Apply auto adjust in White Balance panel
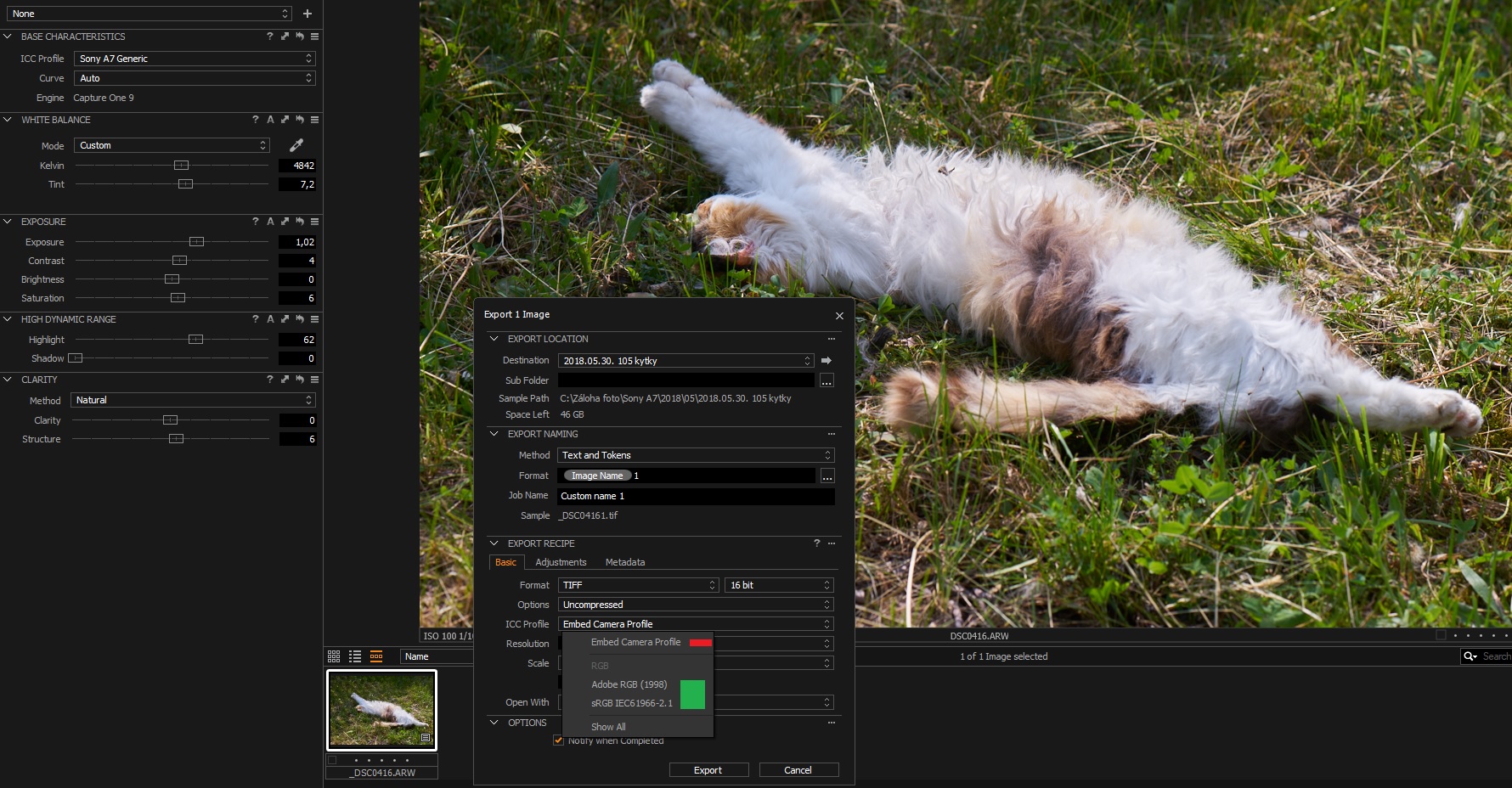Image resolution: width=1512 pixels, height=788 pixels. pyautogui.click(x=270, y=120)
